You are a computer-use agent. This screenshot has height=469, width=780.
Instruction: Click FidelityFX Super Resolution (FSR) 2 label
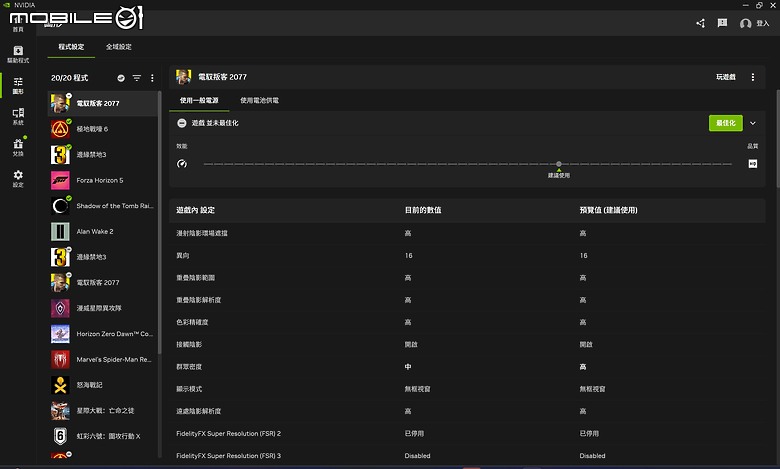pos(228,434)
